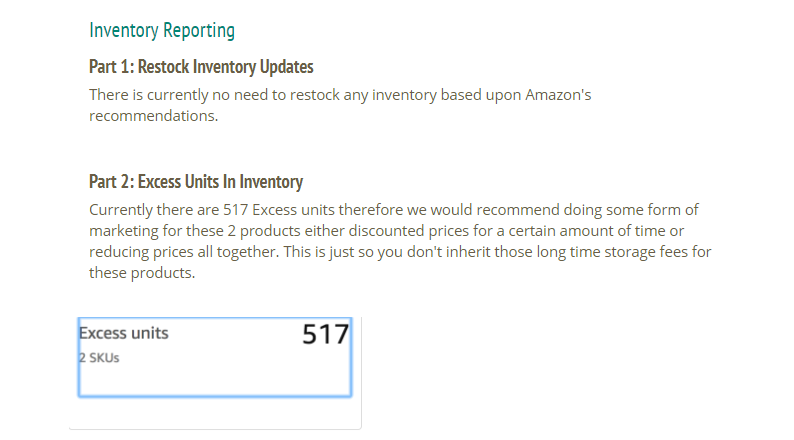Open the Excess units tile
Screen dimensions: 794x440
tap(215, 357)
